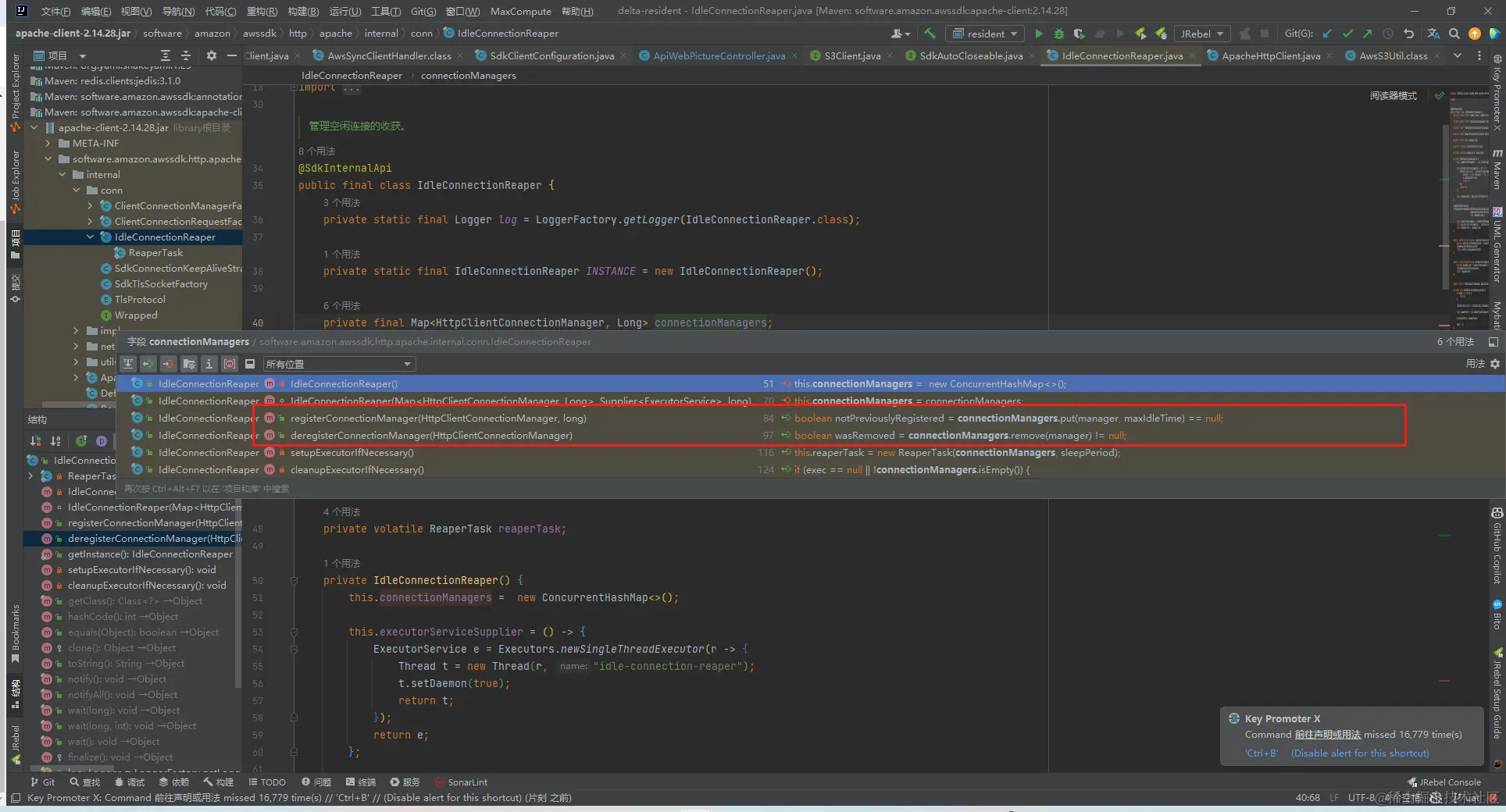Viewport: 1506px width, 812px height.
Task: Expand META-INF folder in project tree
Action: (x=48, y=144)
